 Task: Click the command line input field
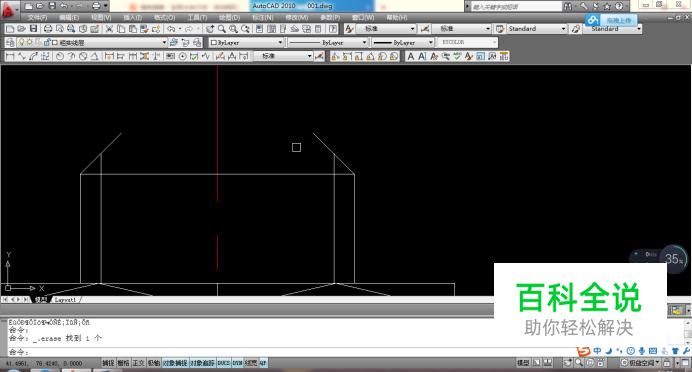[291, 352]
